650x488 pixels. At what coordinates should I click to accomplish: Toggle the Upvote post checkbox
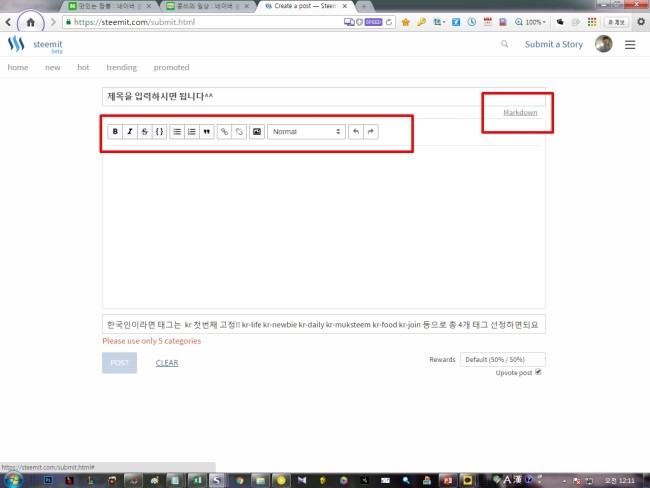pos(538,372)
